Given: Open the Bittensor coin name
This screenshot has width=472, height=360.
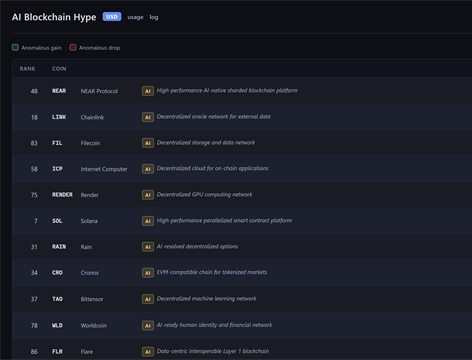Looking at the screenshot, I should tap(92, 299).
